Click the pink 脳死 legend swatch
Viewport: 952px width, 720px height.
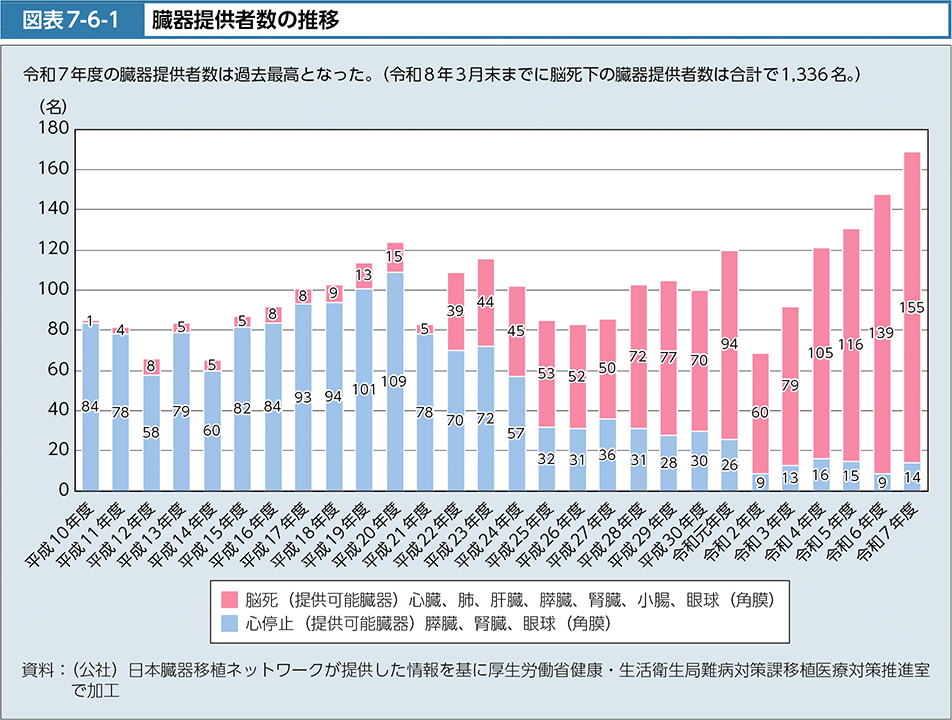click(x=230, y=600)
